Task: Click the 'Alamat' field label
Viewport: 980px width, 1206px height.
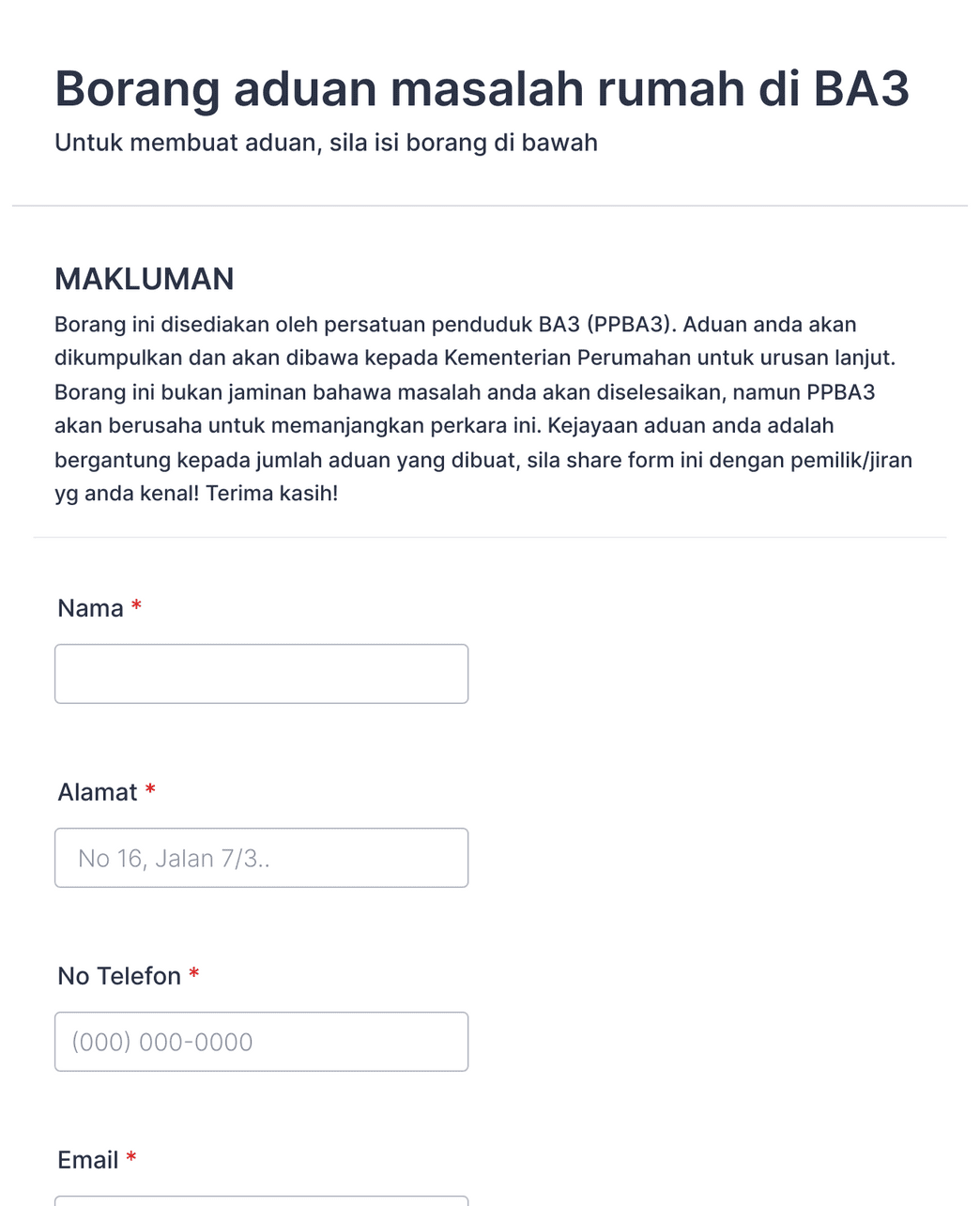Action: 96,791
